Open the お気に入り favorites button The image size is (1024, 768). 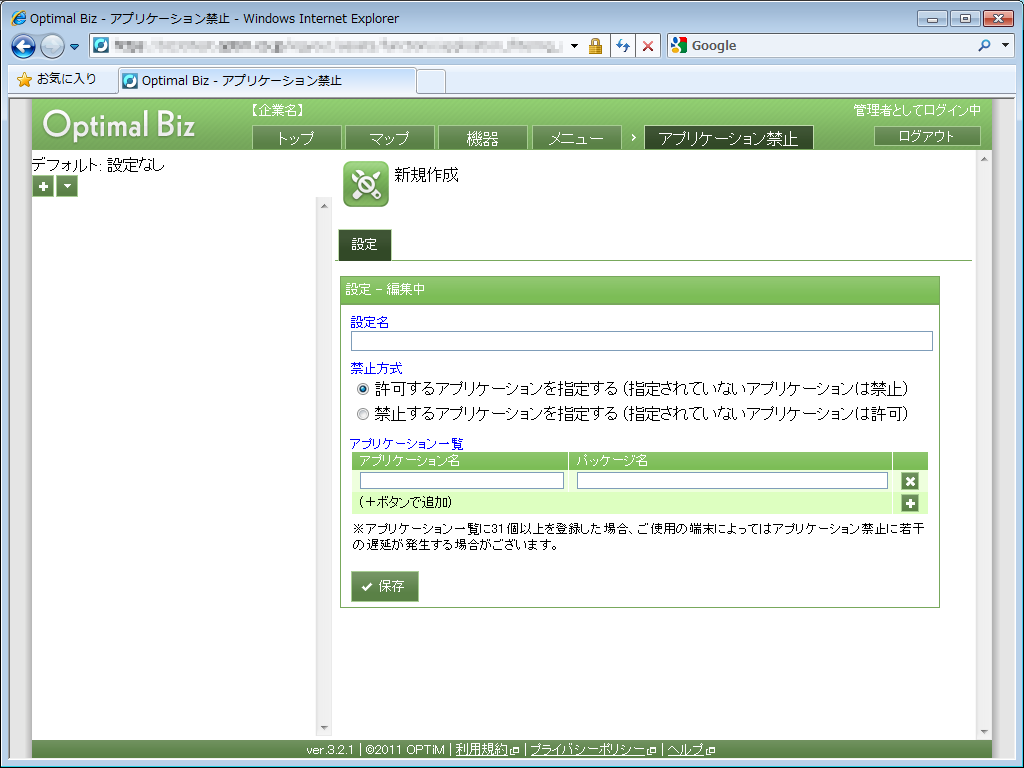pyautogui.click(x=57, y=79)
